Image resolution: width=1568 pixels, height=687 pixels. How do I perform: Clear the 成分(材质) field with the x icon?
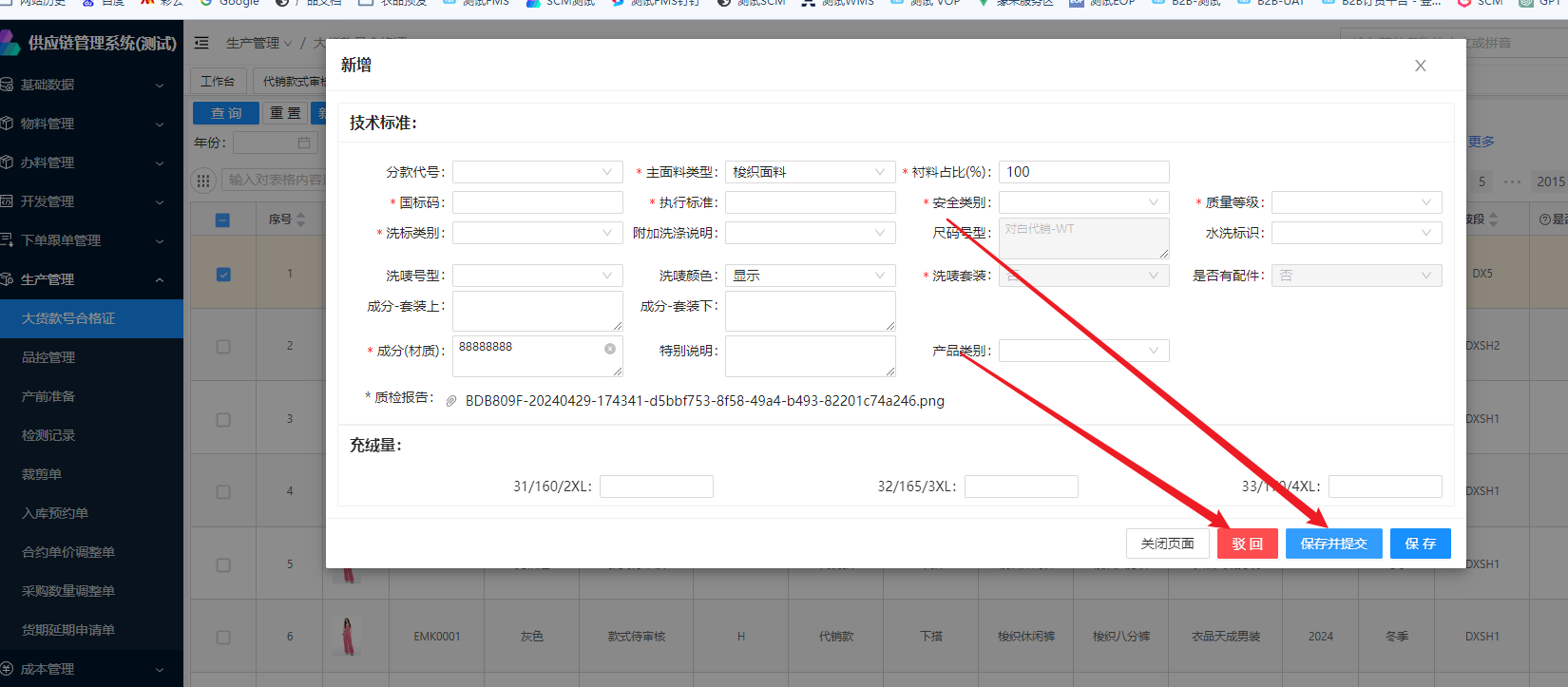610,349
